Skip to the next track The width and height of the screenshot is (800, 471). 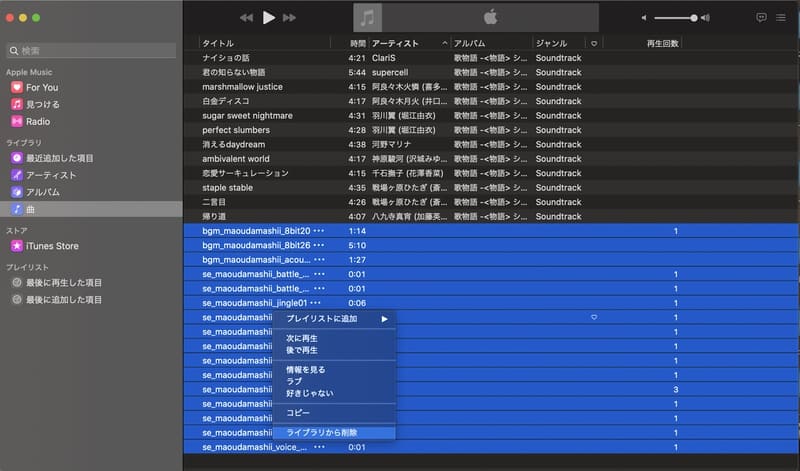290,17
